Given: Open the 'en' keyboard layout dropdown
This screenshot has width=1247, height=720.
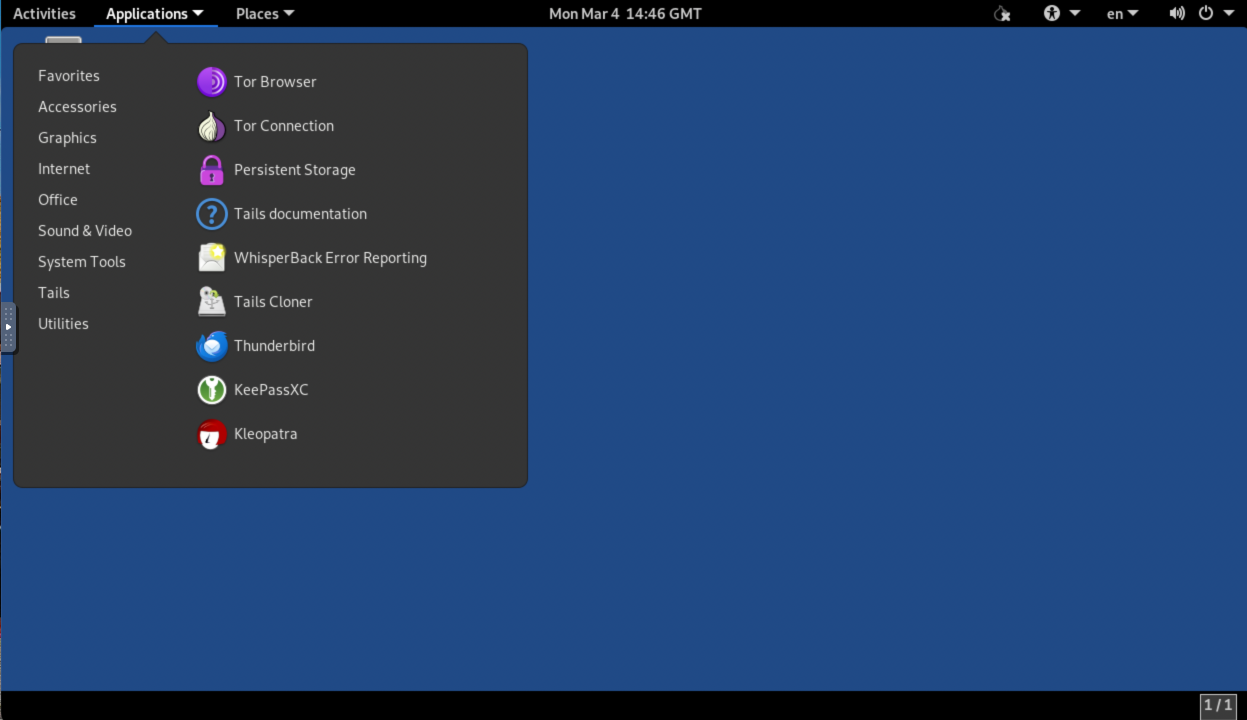Looking at the screenshot, I should click(x=1122, y=14).
